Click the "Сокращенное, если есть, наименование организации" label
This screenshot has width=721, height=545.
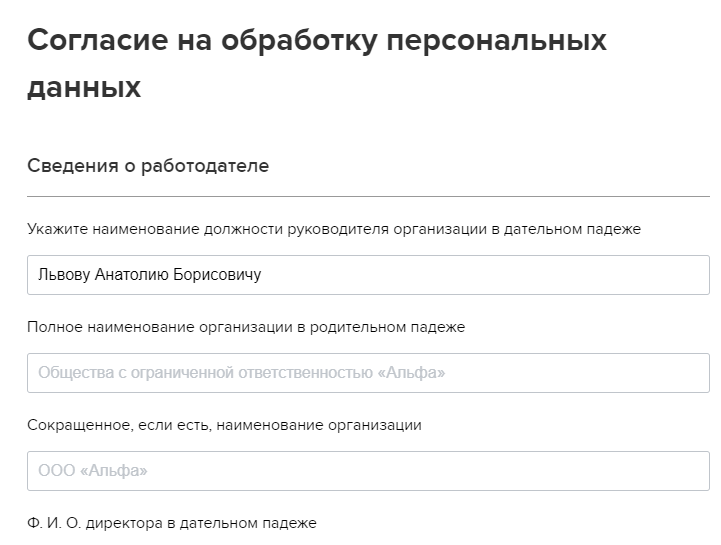click(x=224, y=425)
